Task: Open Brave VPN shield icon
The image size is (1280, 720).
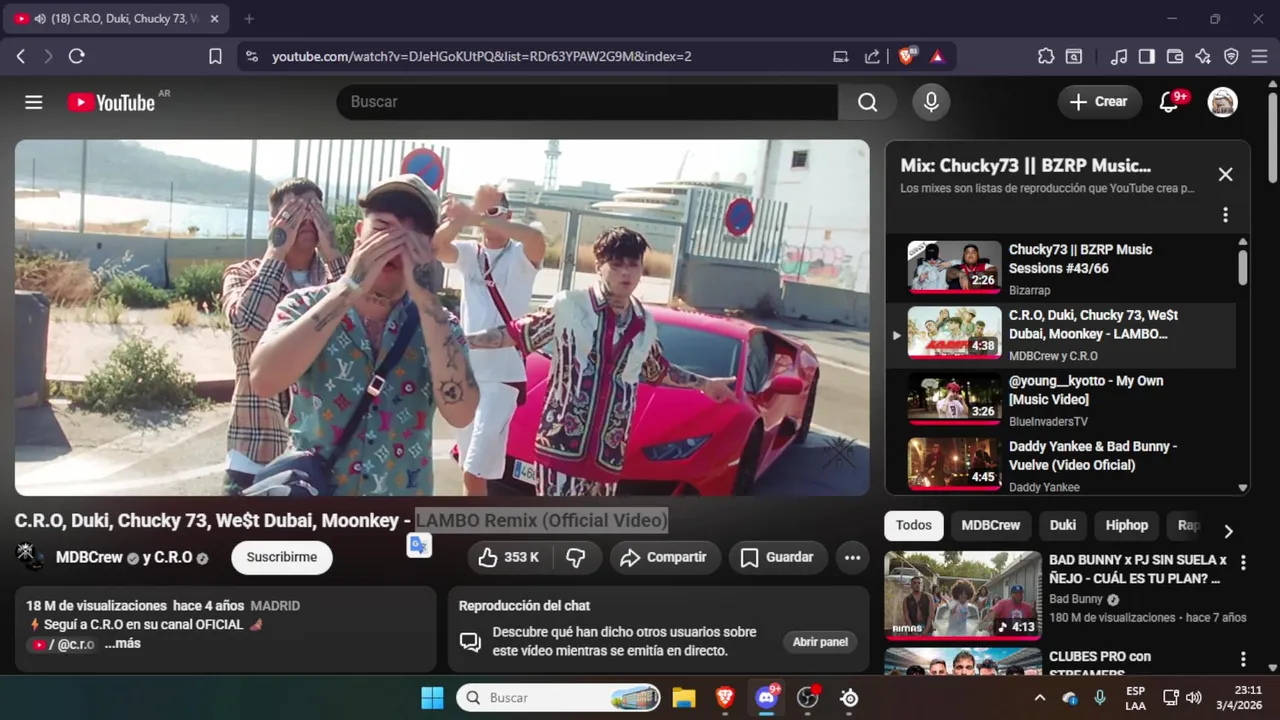Action: tap(1231, 57)
